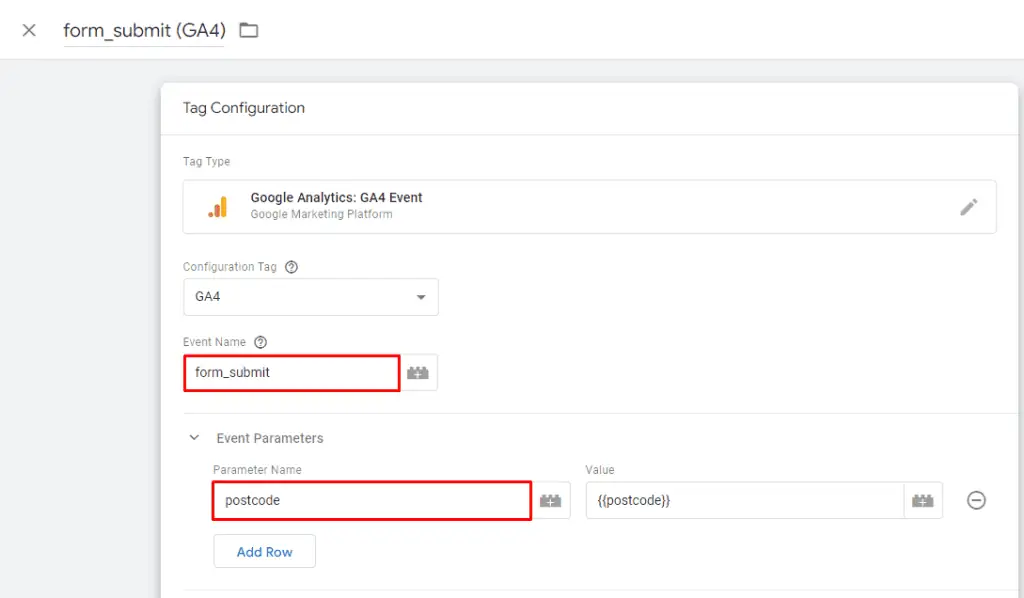Remove the postcode parameter row
Image resolution: width=1024 pixels, height=598 pixels.
point(977,500)
